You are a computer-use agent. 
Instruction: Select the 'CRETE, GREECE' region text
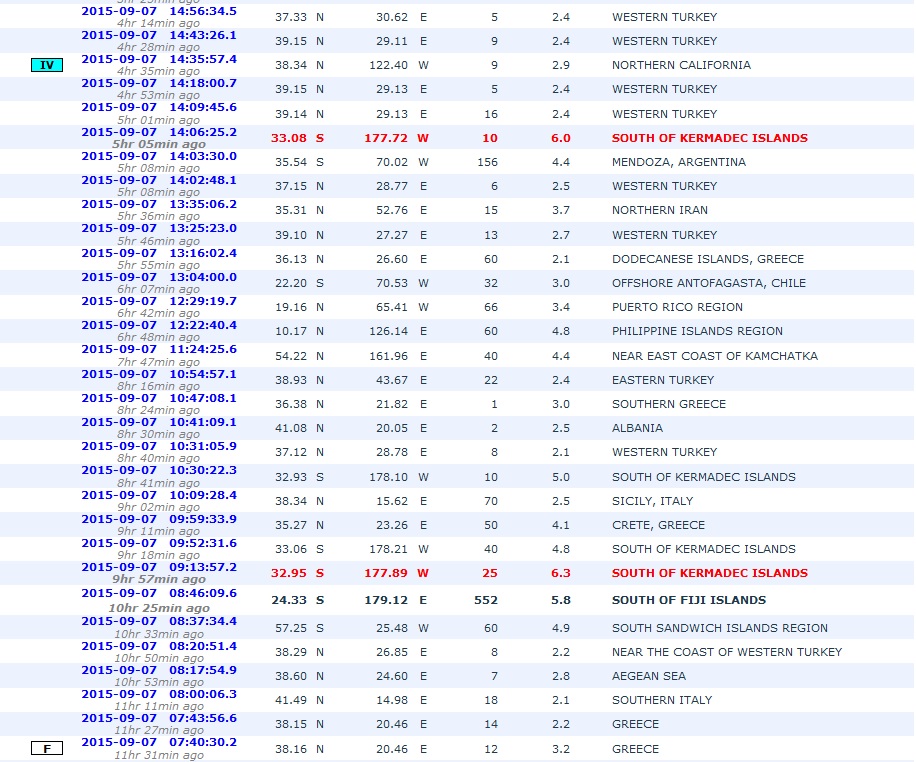point(658,525)
